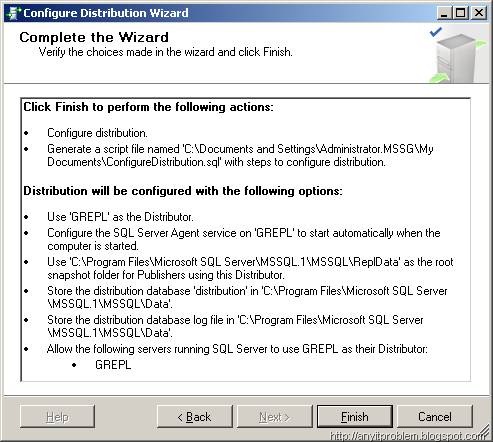Click the ConfigureDistribution.sql script file line
The width and height of the screenshot is (493, 442).
(240, 155)
